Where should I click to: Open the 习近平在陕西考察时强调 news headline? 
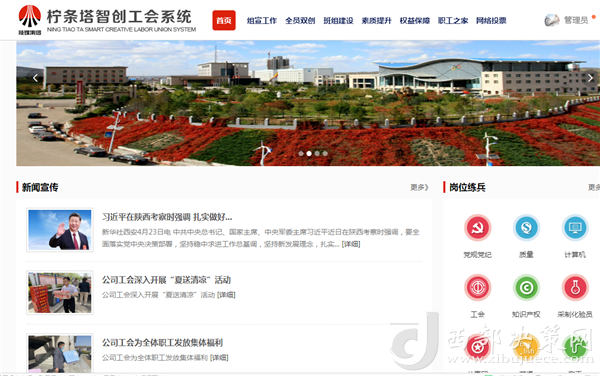167,217
